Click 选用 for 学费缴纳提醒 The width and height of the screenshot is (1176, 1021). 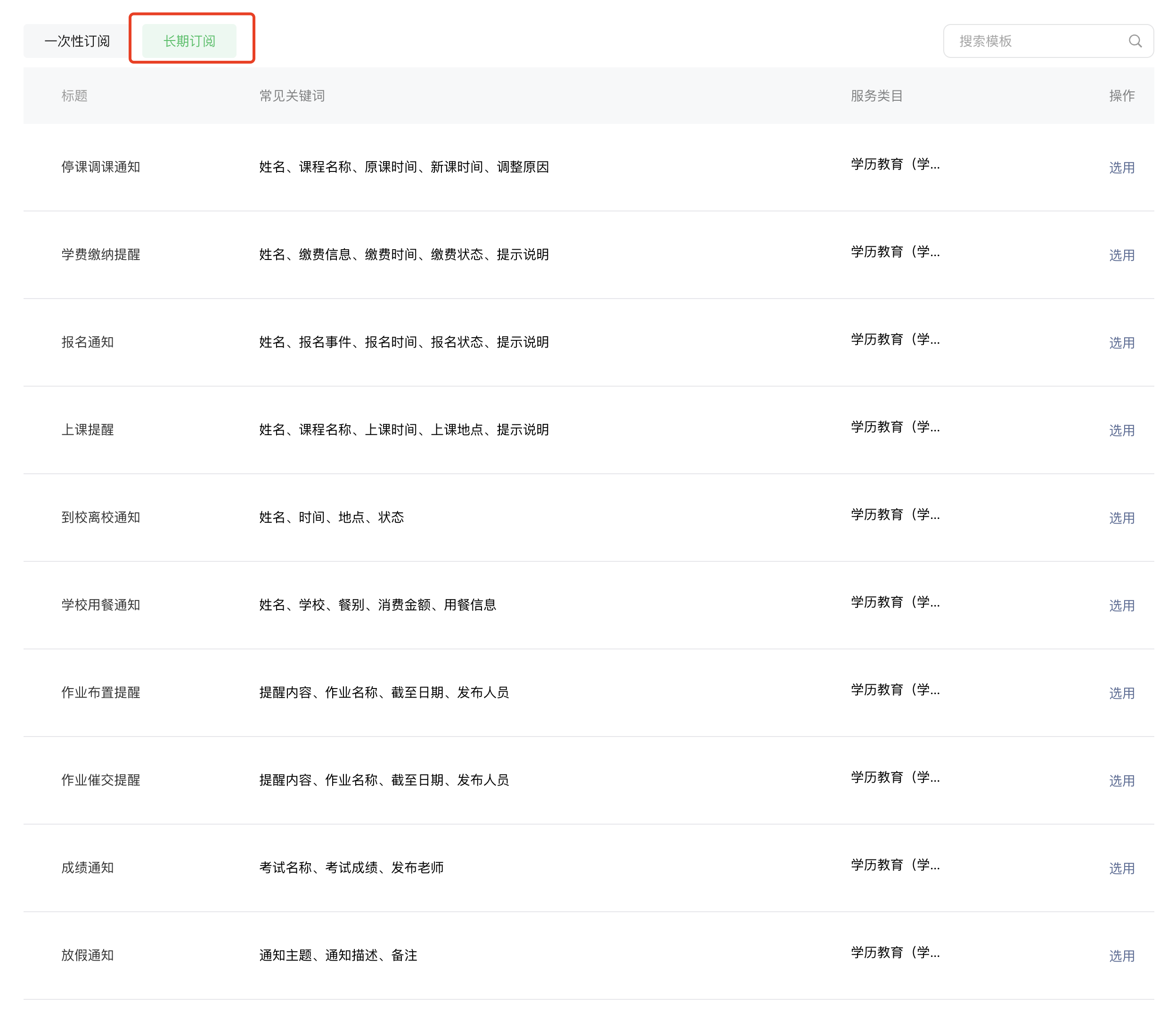coord(1121,255)
